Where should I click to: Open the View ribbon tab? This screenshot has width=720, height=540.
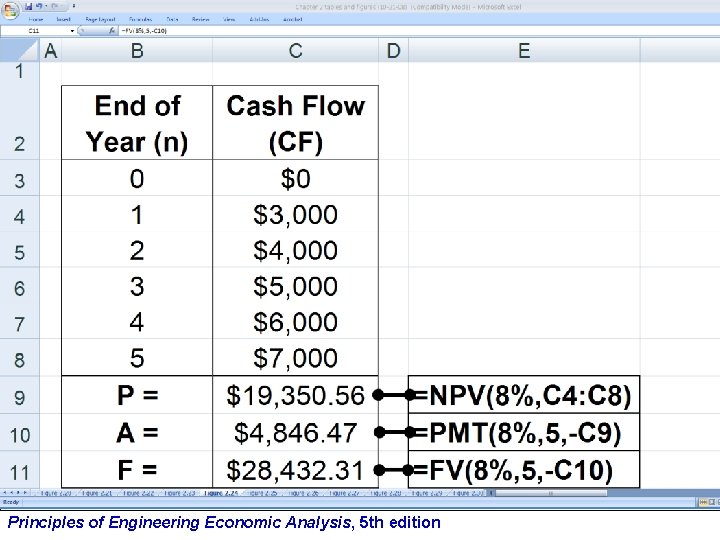(x=229, y=19)
